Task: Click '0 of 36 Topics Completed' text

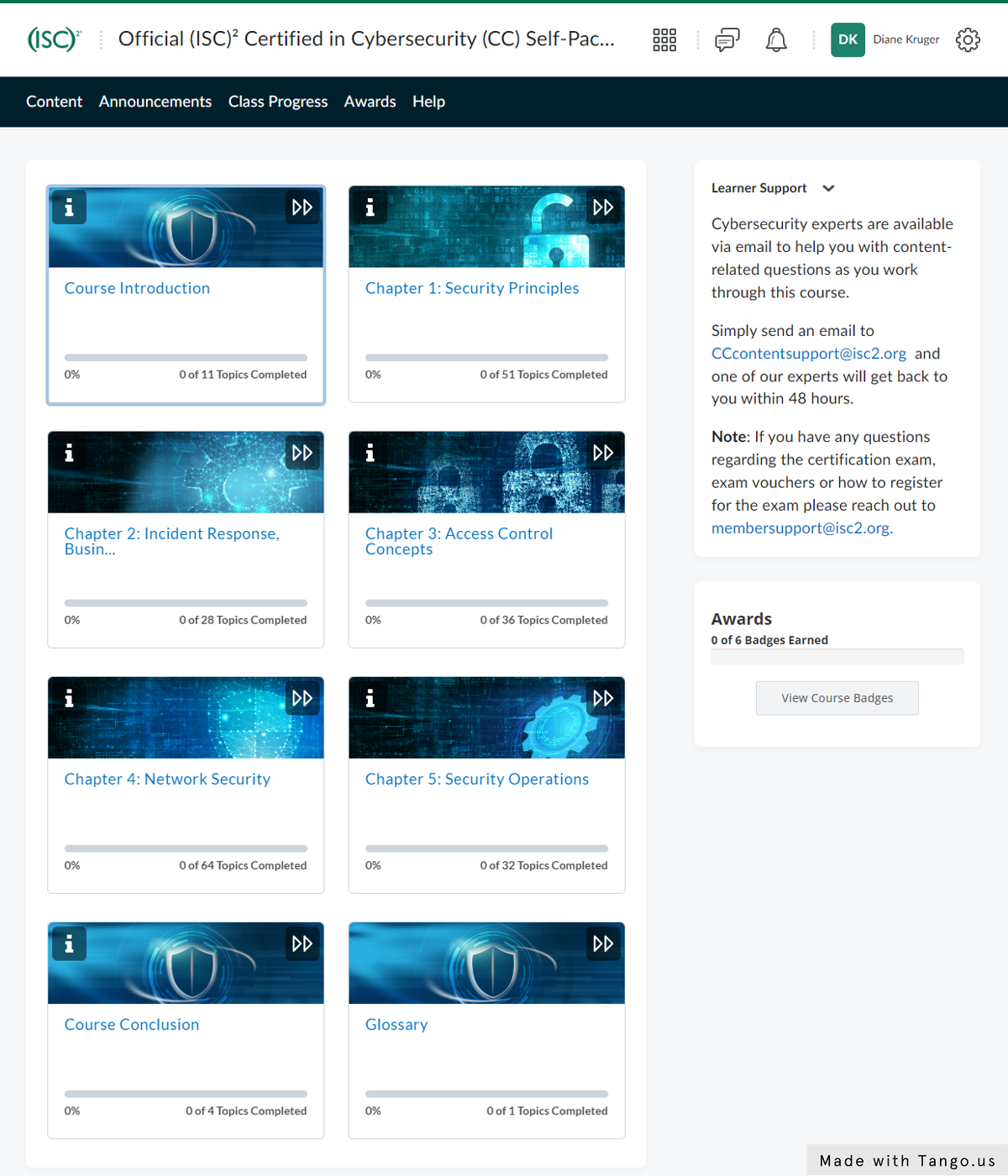Action: 543,620
